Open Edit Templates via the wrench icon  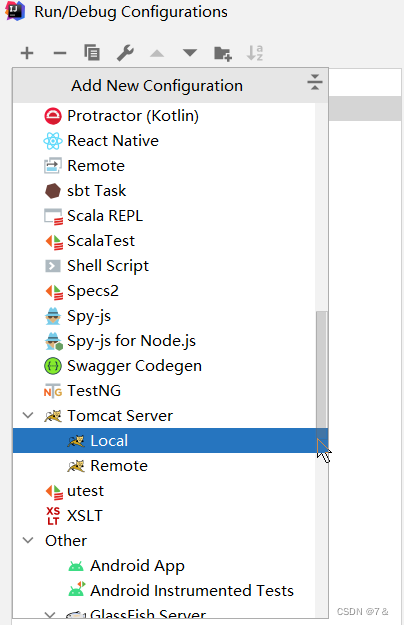[x=125, y=53]
